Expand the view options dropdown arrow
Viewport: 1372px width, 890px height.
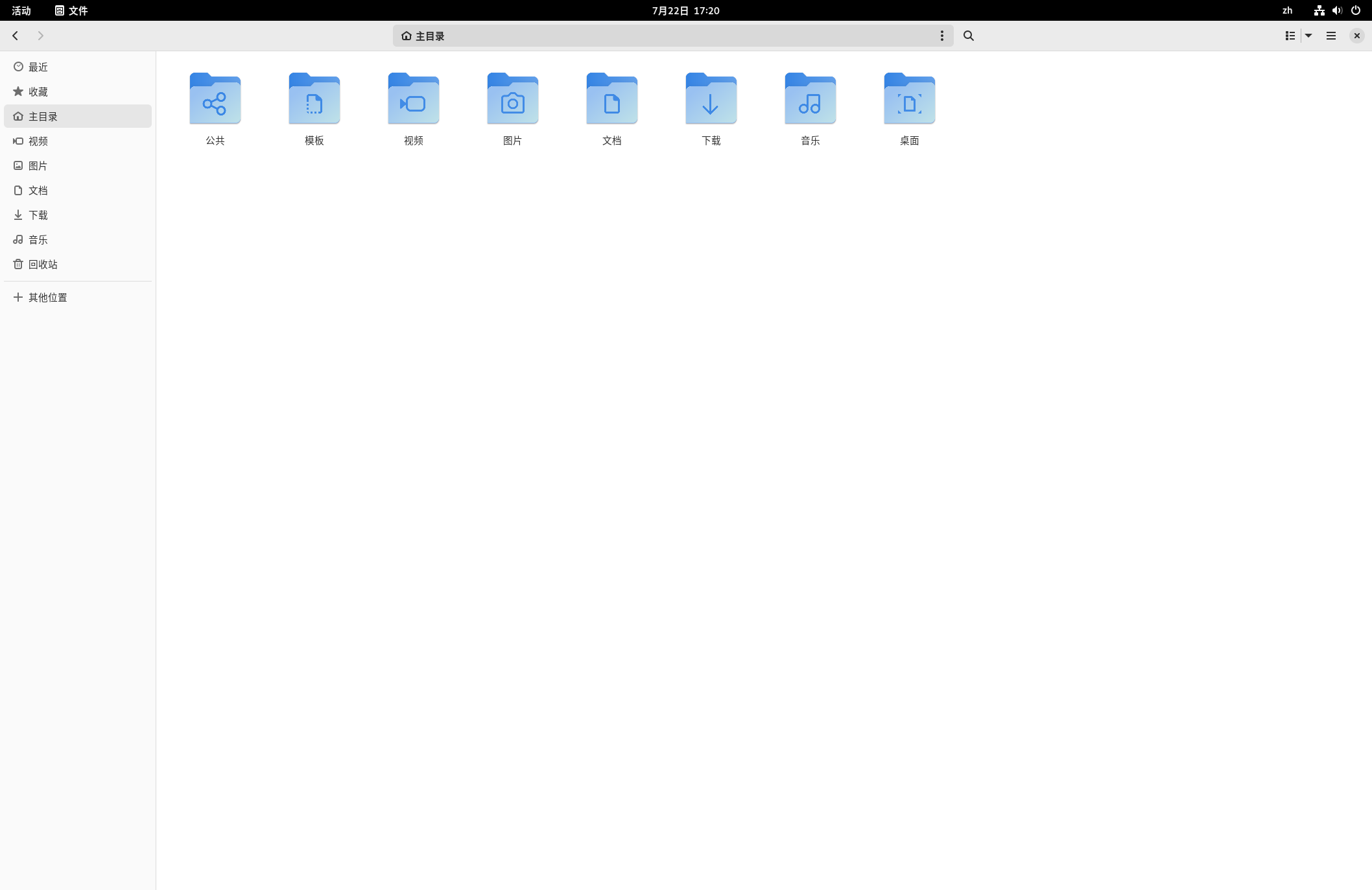(x=1308, y=36)
